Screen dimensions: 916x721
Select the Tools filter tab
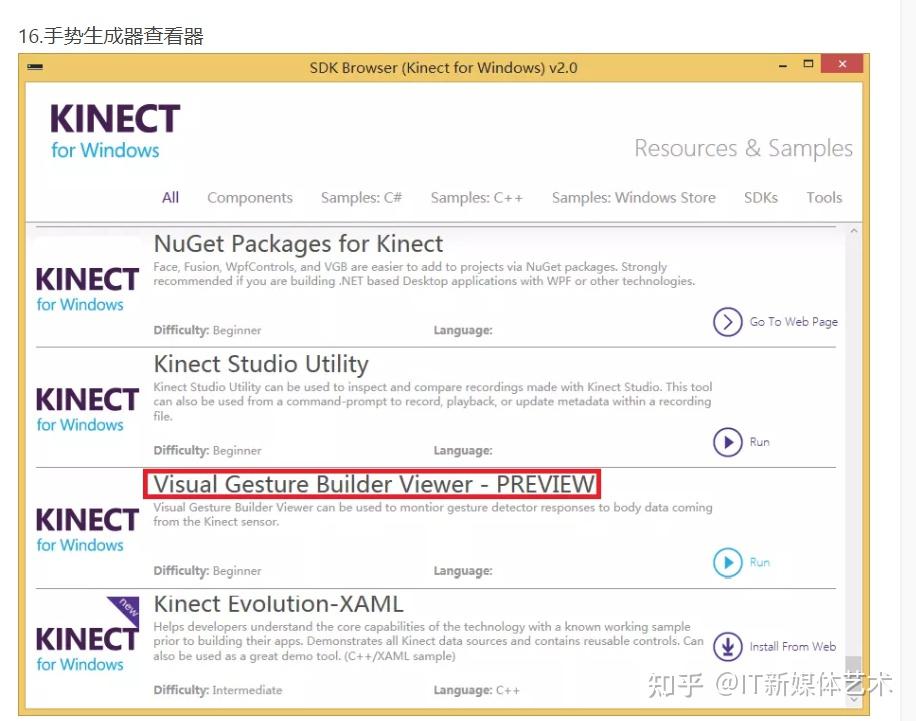[823, 197]
